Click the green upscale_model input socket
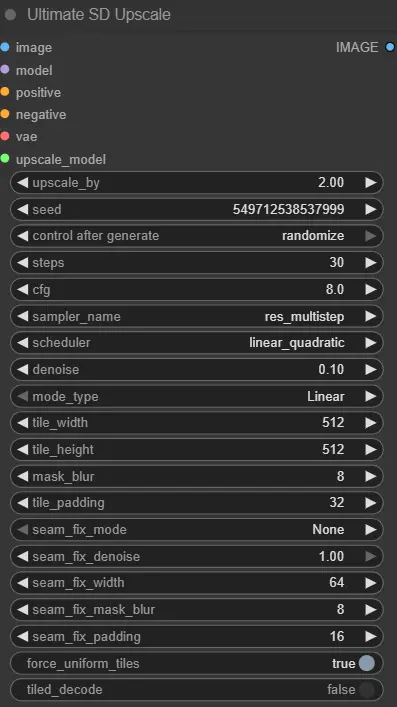 point(5,158)
